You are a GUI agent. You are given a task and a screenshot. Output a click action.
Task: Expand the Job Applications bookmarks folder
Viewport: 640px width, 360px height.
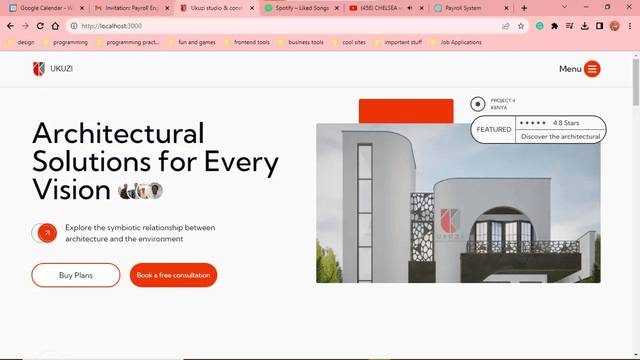coord(456,42)
